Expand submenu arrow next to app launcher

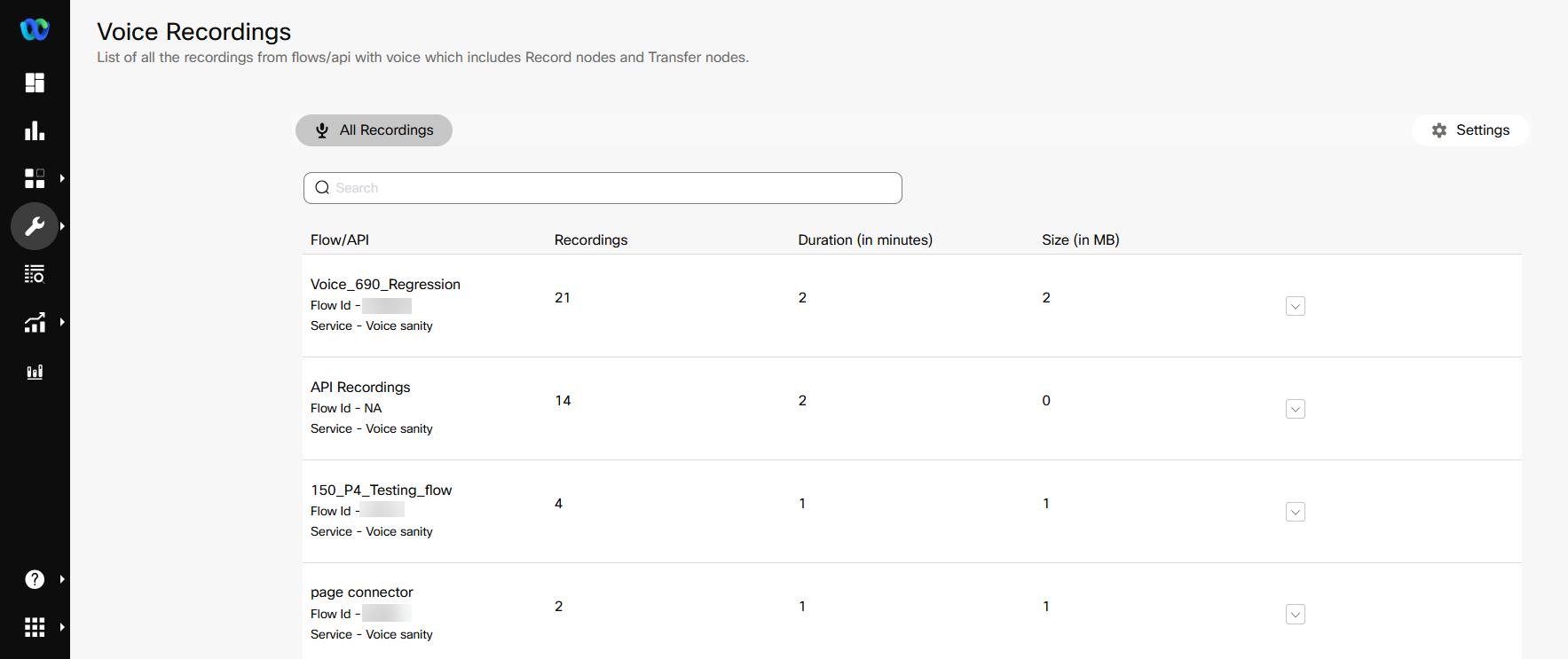click(62, 627)
